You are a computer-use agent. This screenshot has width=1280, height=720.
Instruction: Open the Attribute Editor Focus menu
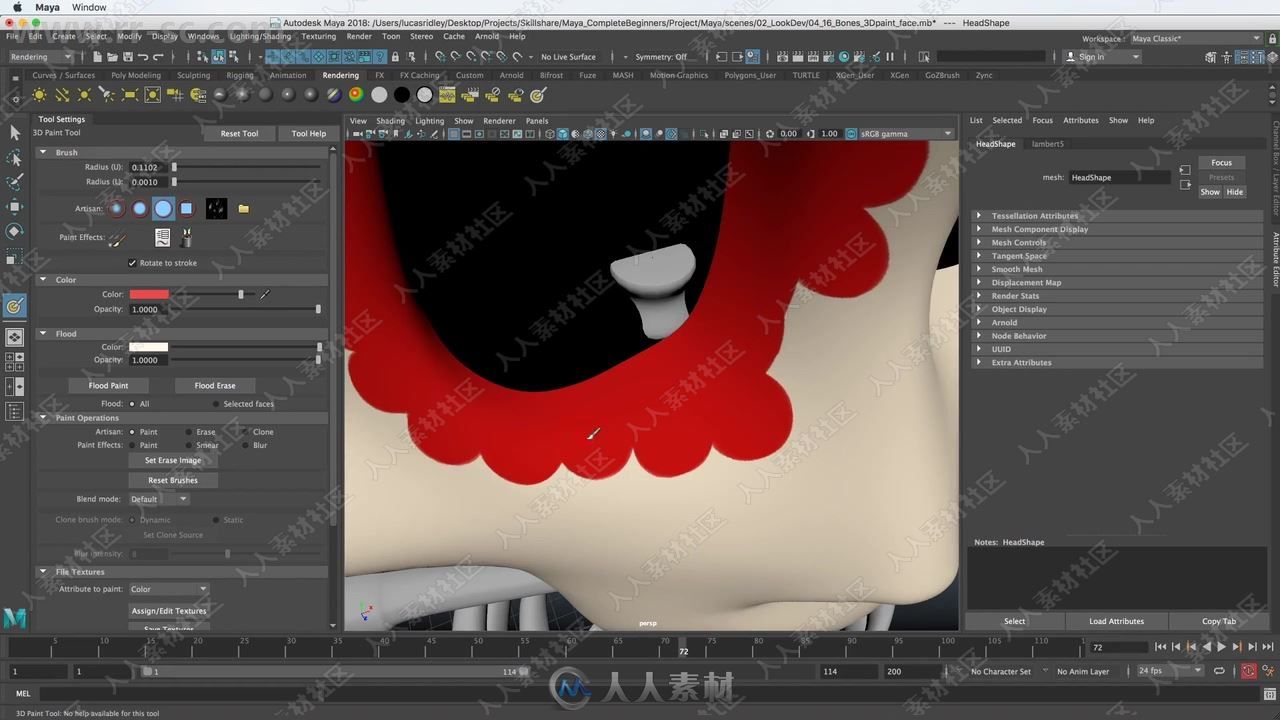(x=1042, y=120)
